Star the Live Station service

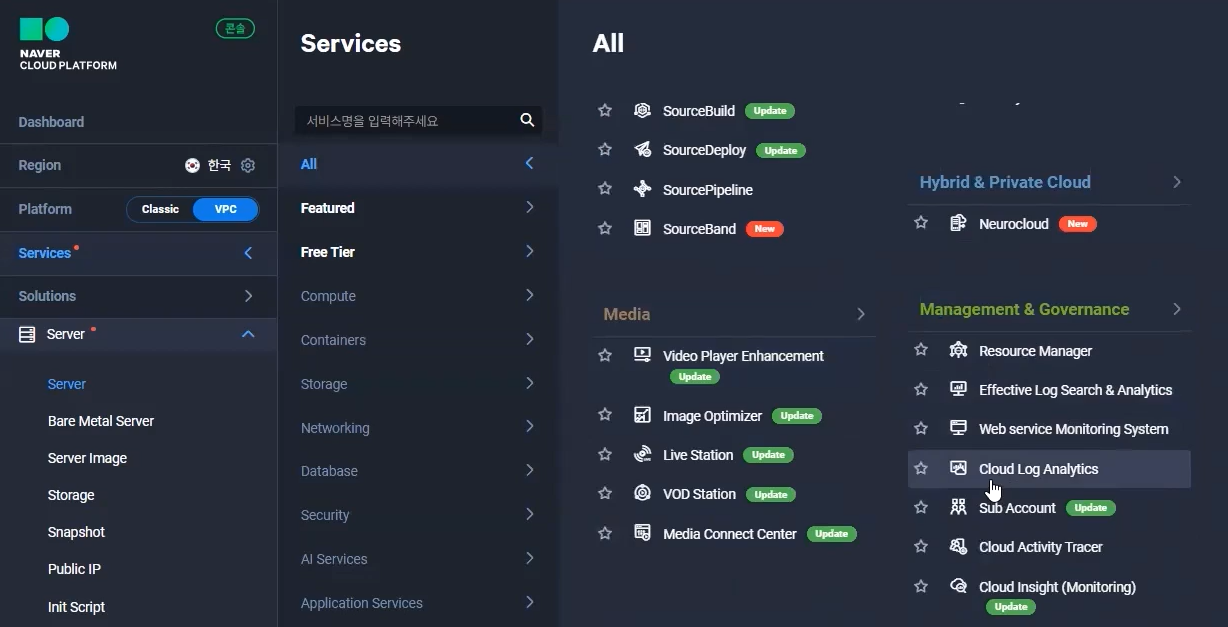point(604,454)
